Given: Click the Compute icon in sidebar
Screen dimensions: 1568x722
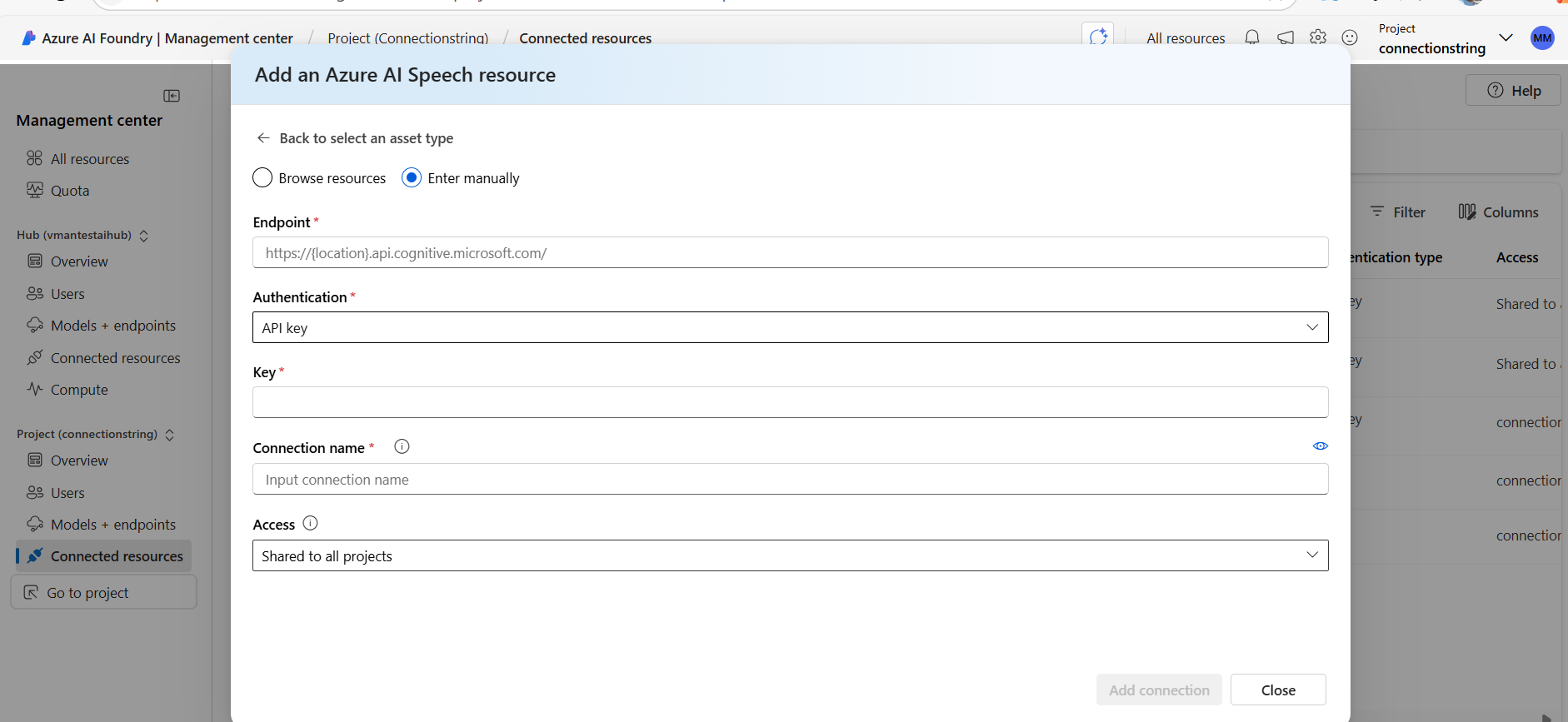Looking at the screenshot, I should coord(34,389).
